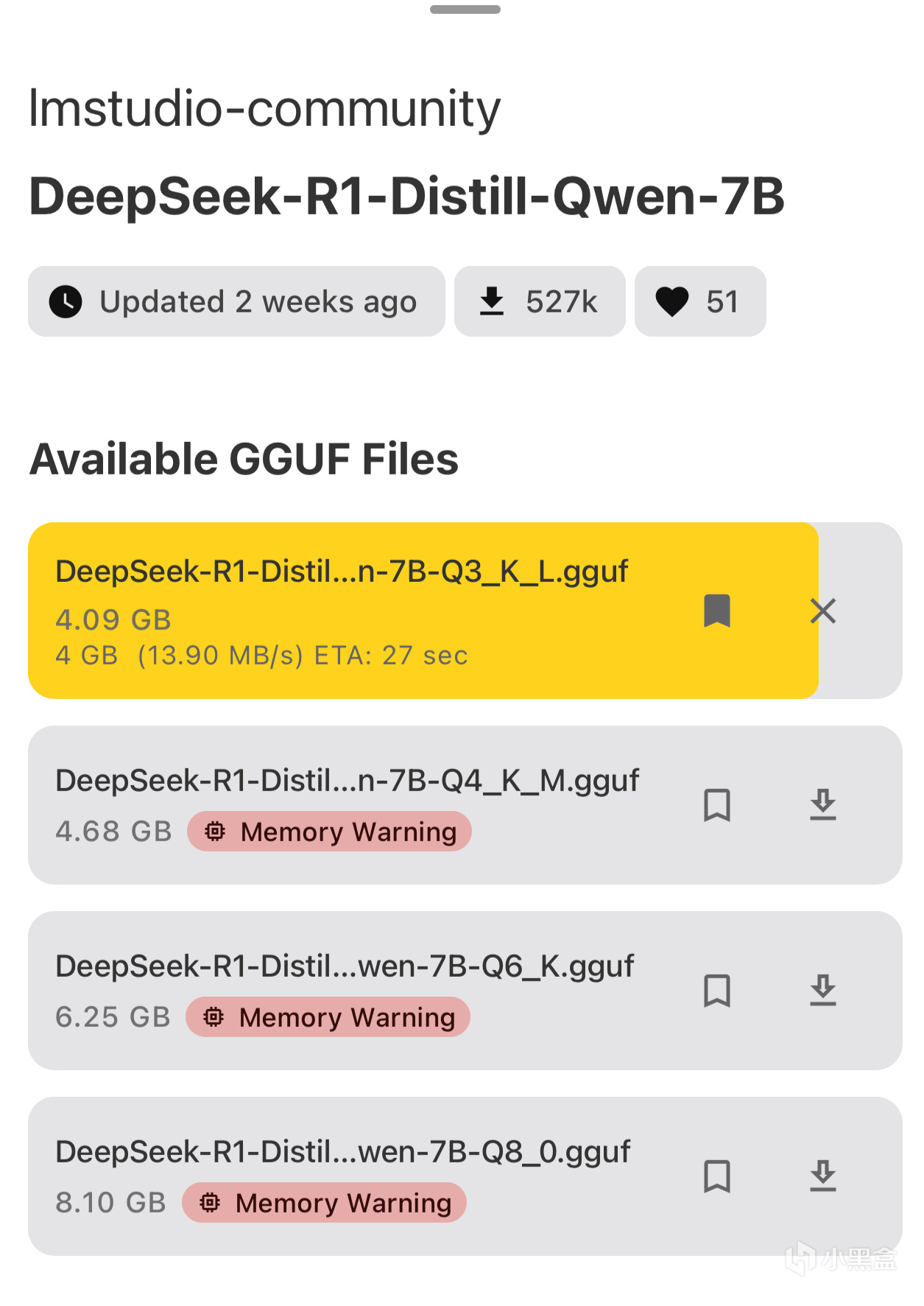Download the Q8_0 gguf file
Screen dimensions: 924x1306
[822, 1176]
